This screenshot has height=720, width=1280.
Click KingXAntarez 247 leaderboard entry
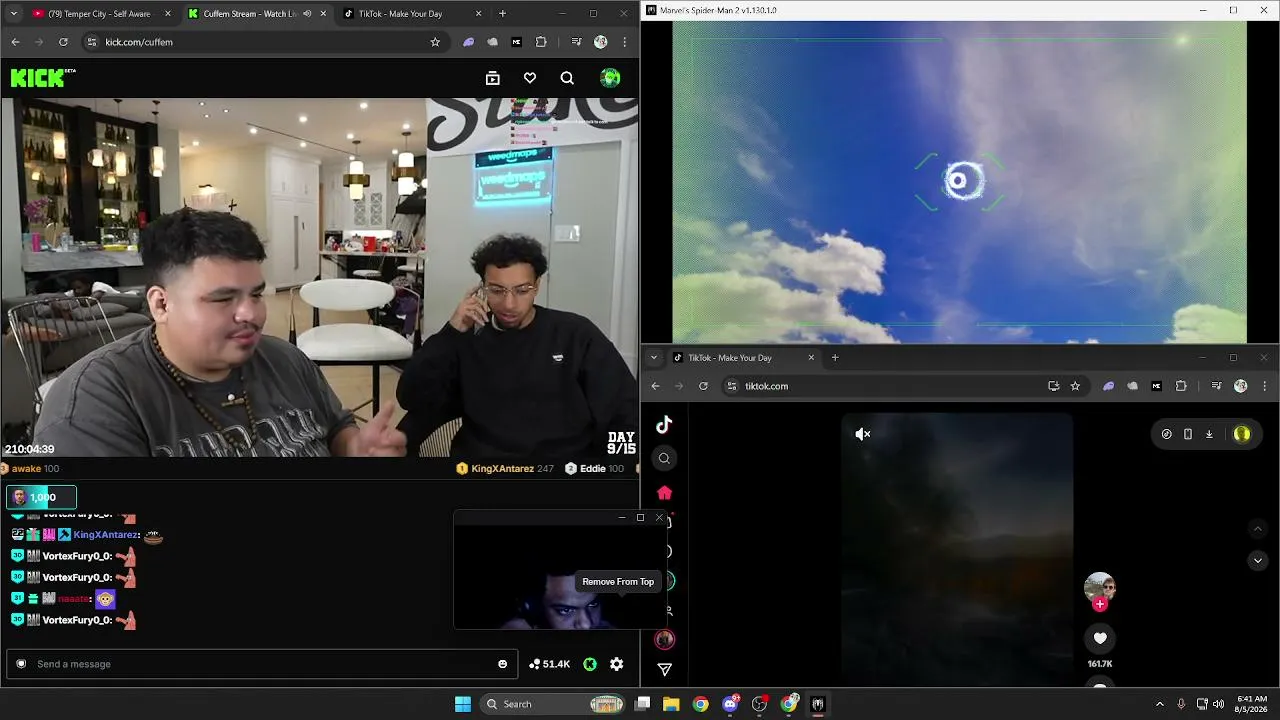point(505,468)
